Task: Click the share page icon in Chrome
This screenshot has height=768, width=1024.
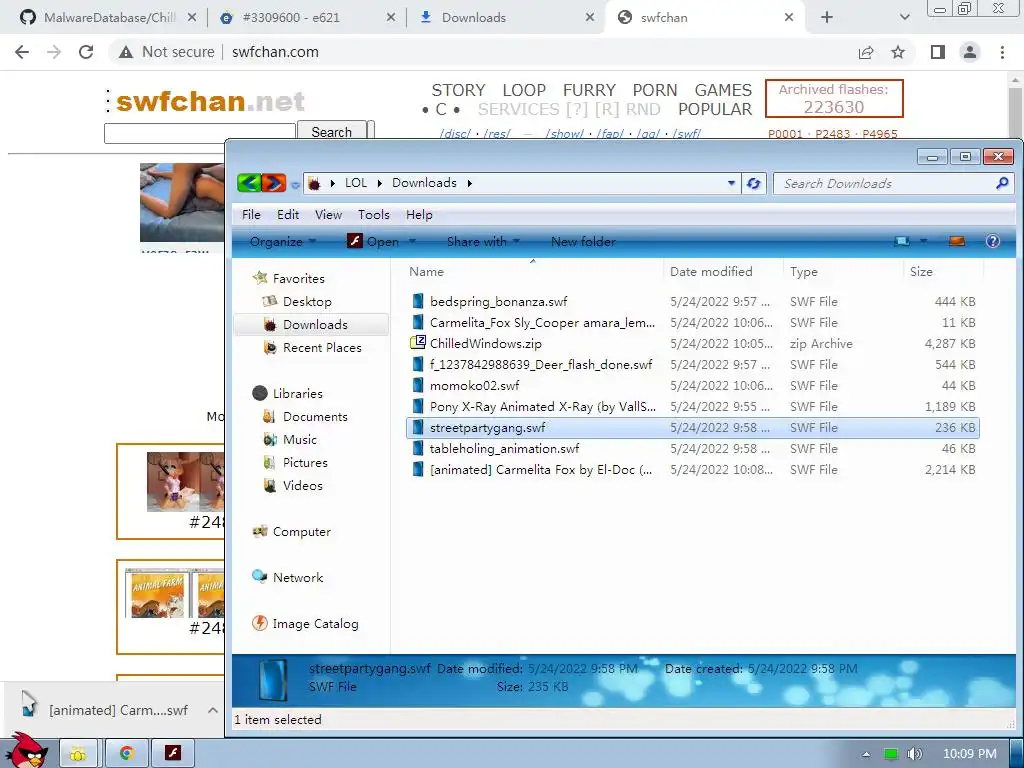Action: (x=866, y=52)
